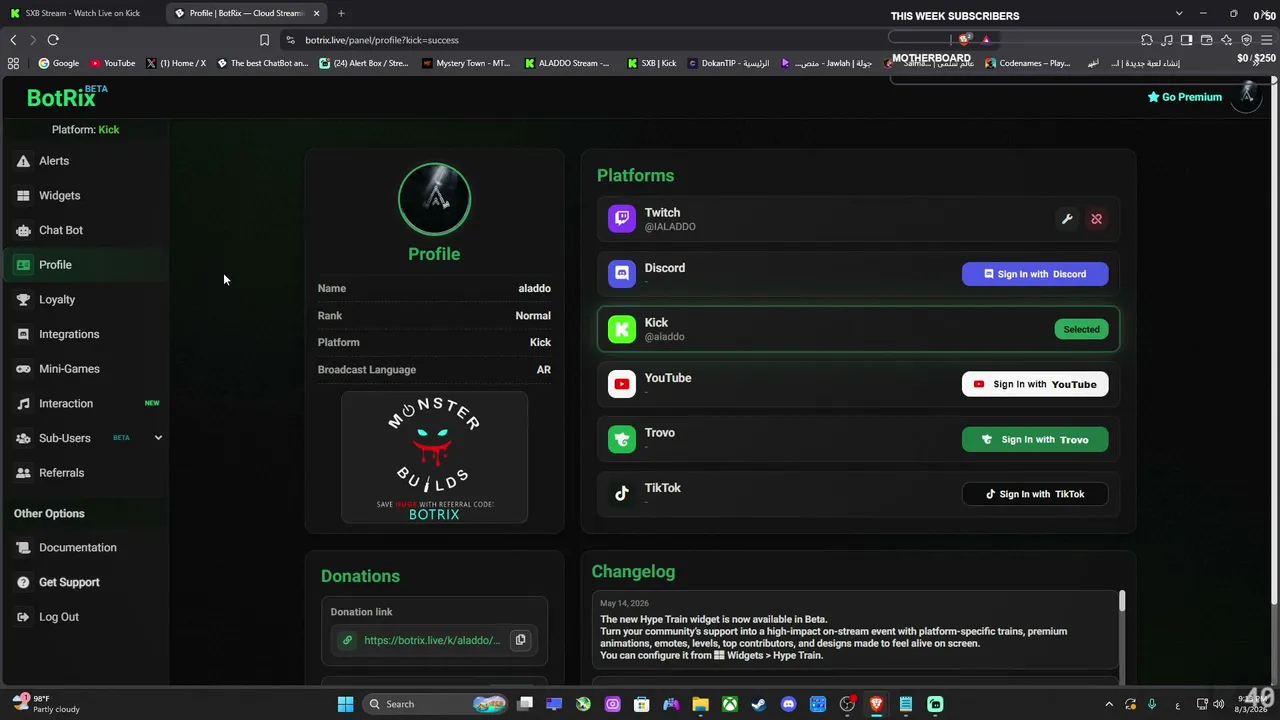Sign in with Trovo
This screenshot has height=720, width=1280.
(x=1035, y=439)
